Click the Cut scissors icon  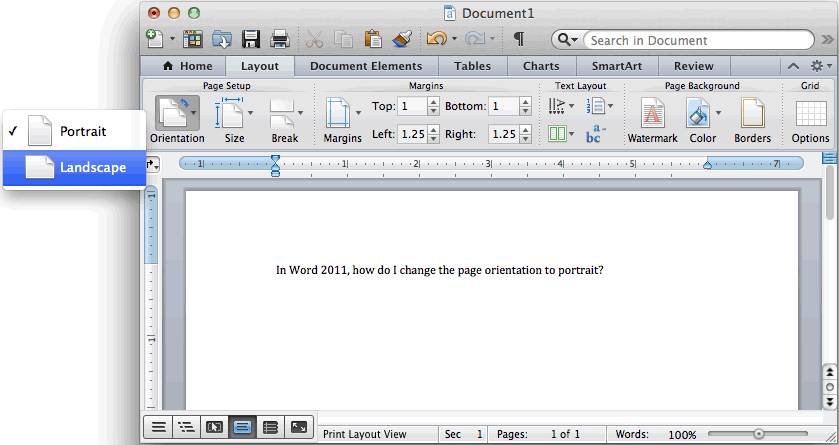pyautogui.click(x=315, y=39)
